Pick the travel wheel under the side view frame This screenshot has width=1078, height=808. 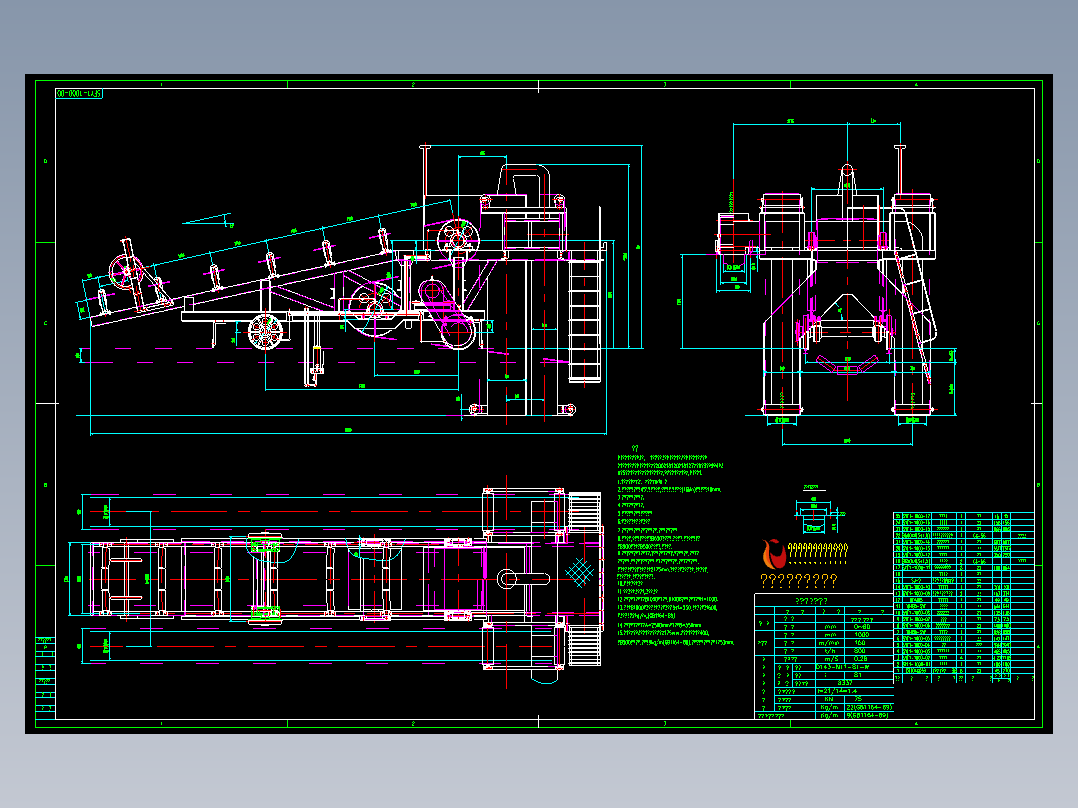pyautogui.click(x=265, y=333)
